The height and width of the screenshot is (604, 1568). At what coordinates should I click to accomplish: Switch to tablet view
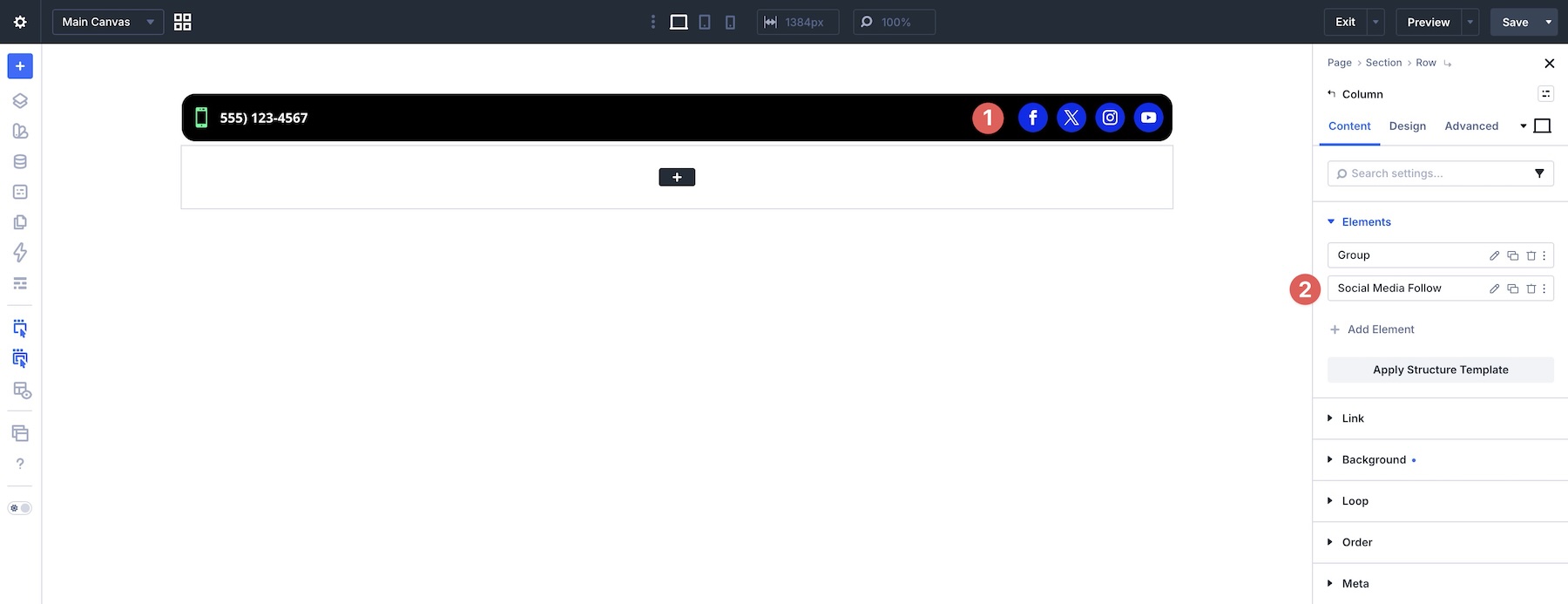click(705, 22)
